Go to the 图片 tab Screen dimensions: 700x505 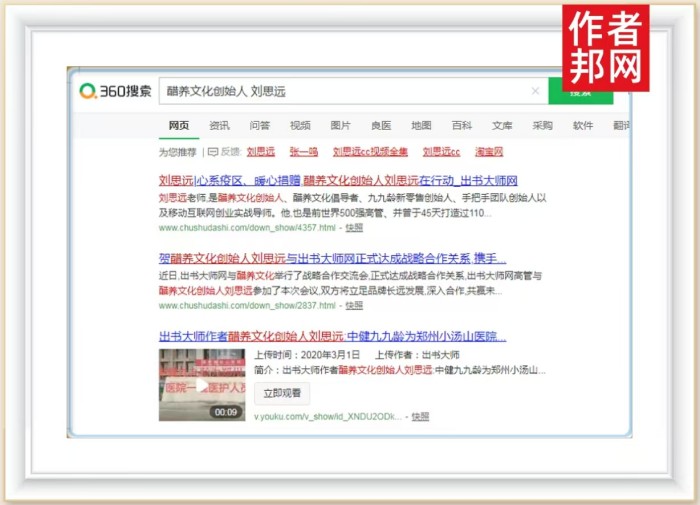340,126
